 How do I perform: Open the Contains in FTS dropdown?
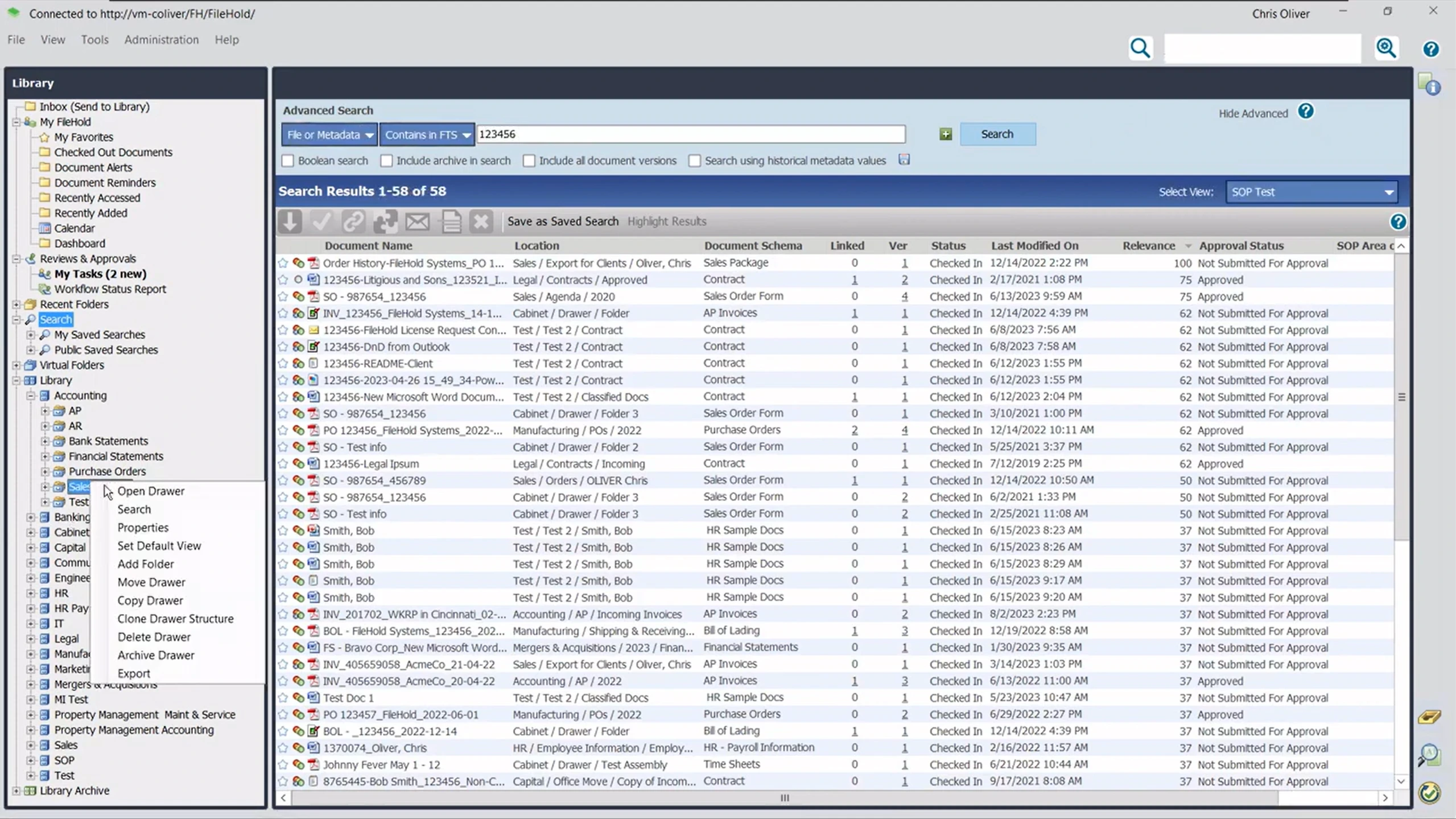click(x=427, y=135)
